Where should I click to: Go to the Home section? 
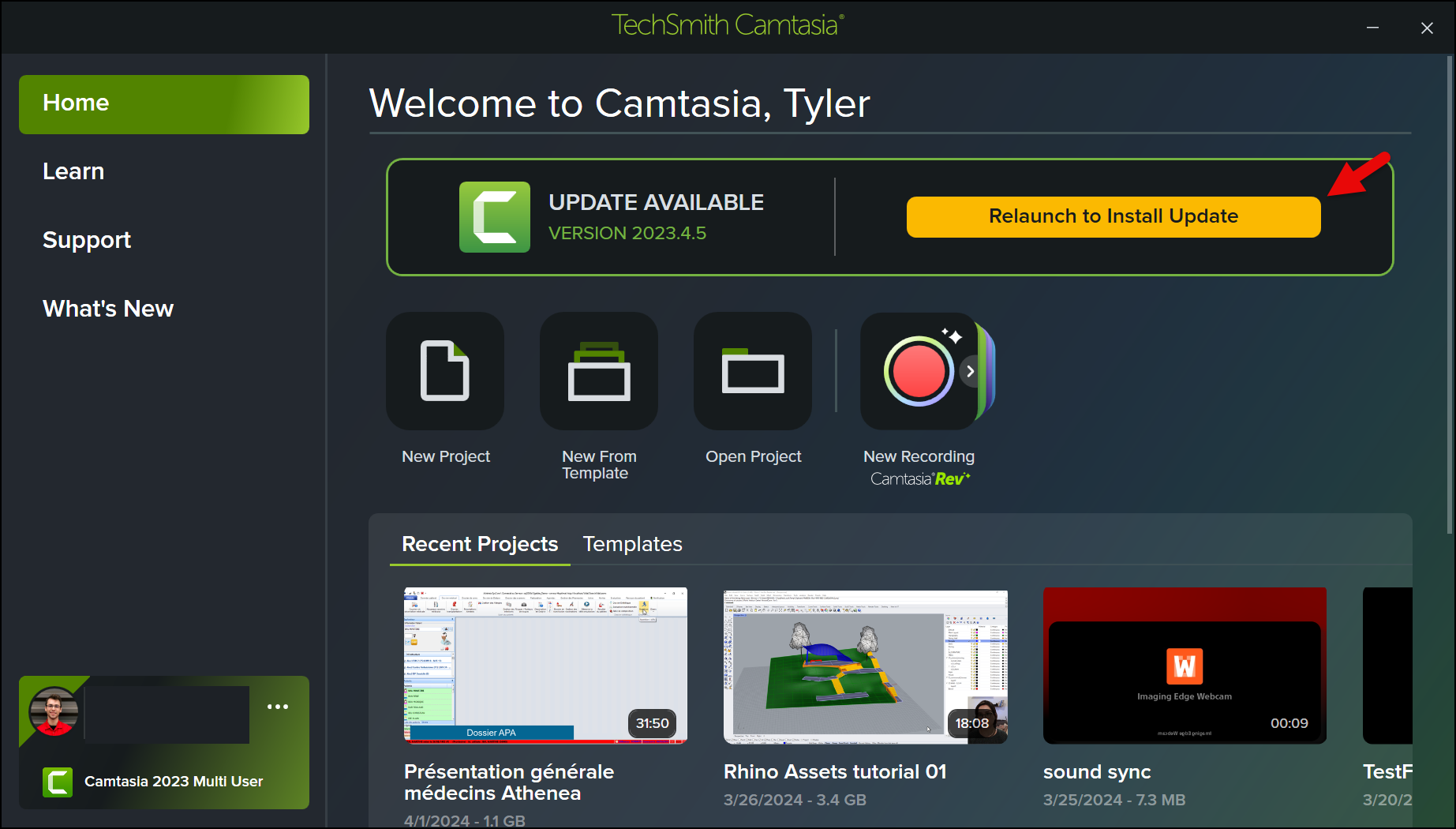pyautogui.click(x=164, y=104)
